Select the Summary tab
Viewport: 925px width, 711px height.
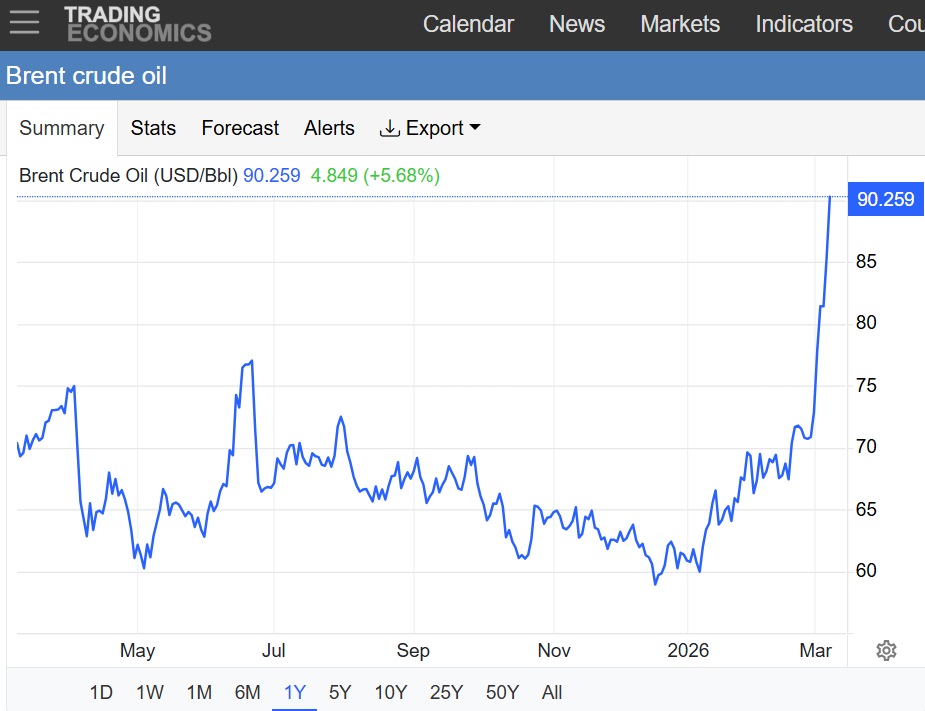pos(61,128)
